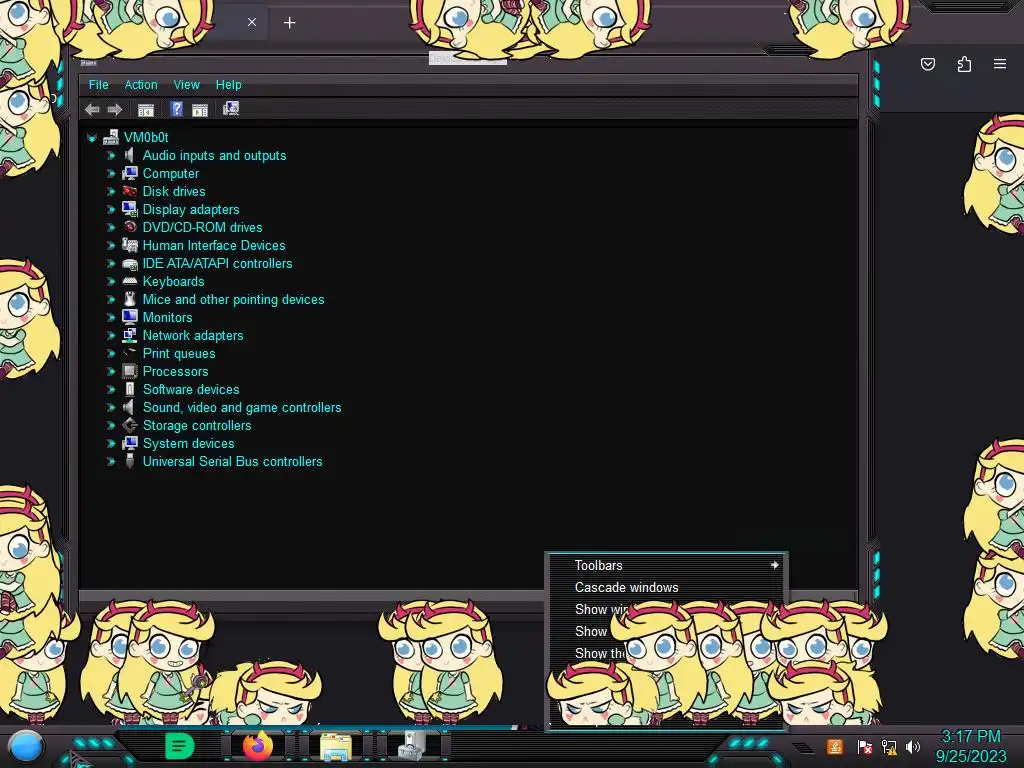The height and width of the screenshot is (768, 1024).
Task: Close the current browser tab
Action: pyautogui.click(x=252, y=22)
